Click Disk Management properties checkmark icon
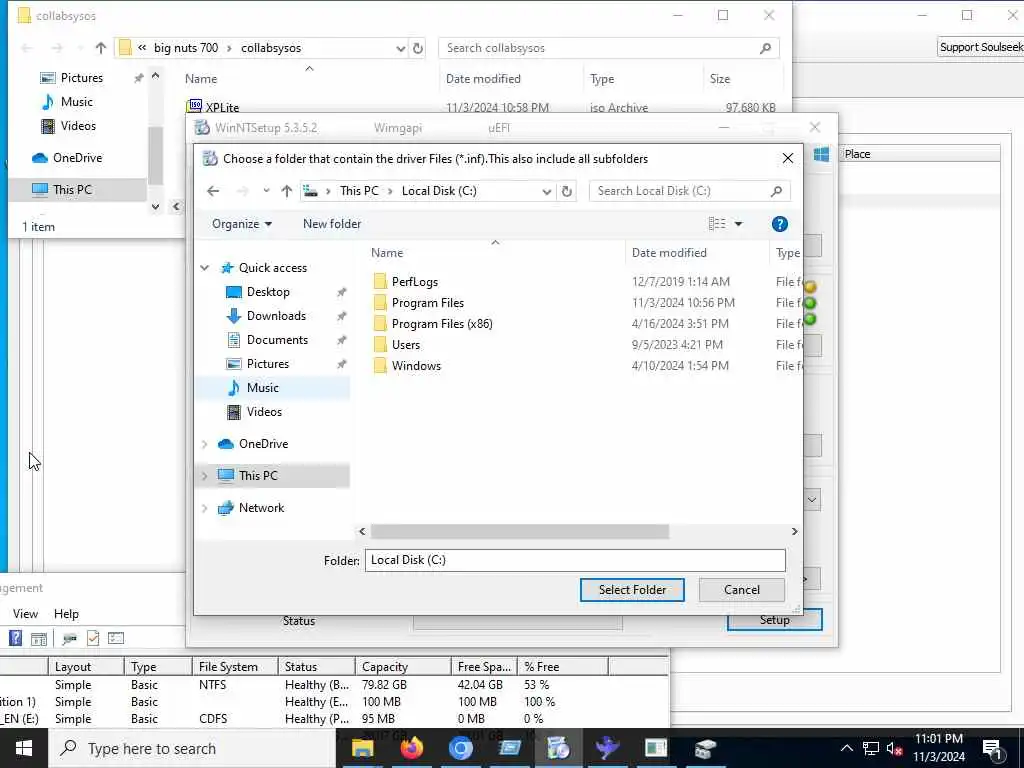Viewport: 1024px width, 768px height. point(93,638)
